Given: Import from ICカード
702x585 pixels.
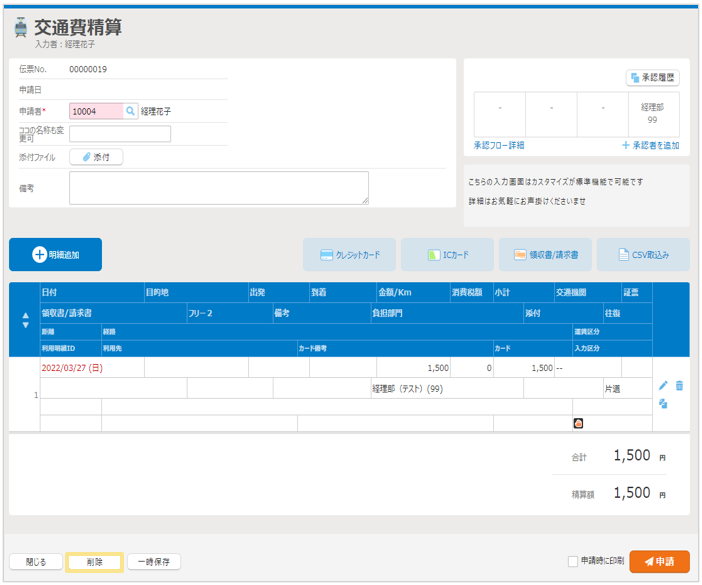Looking at the screenshot, I should pos(447,255).
